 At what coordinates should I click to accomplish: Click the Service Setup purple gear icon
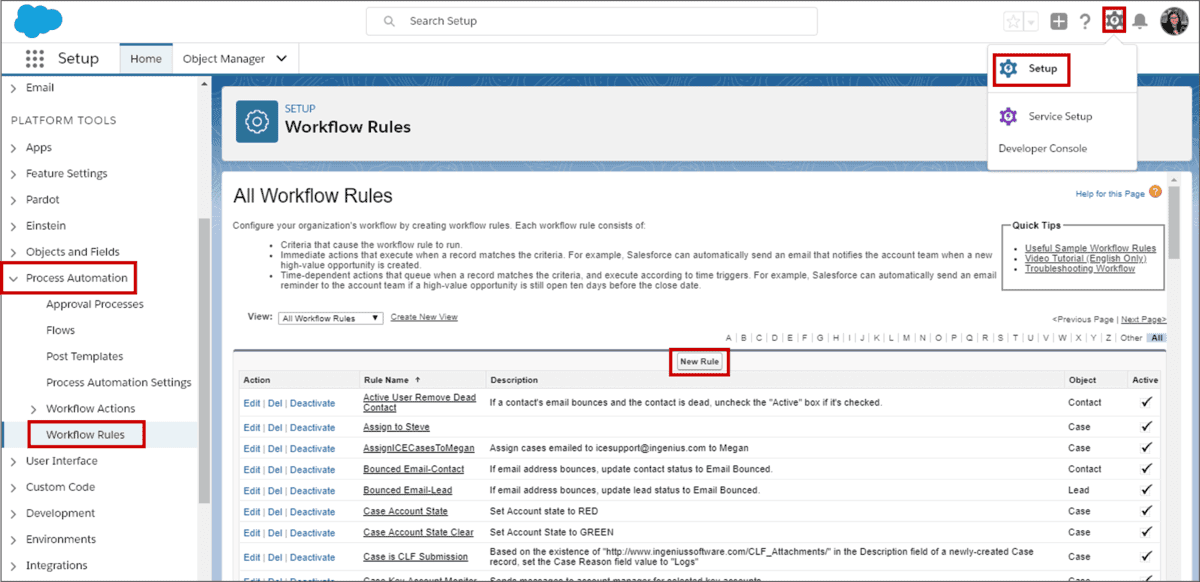click(x=1008, y=116)
